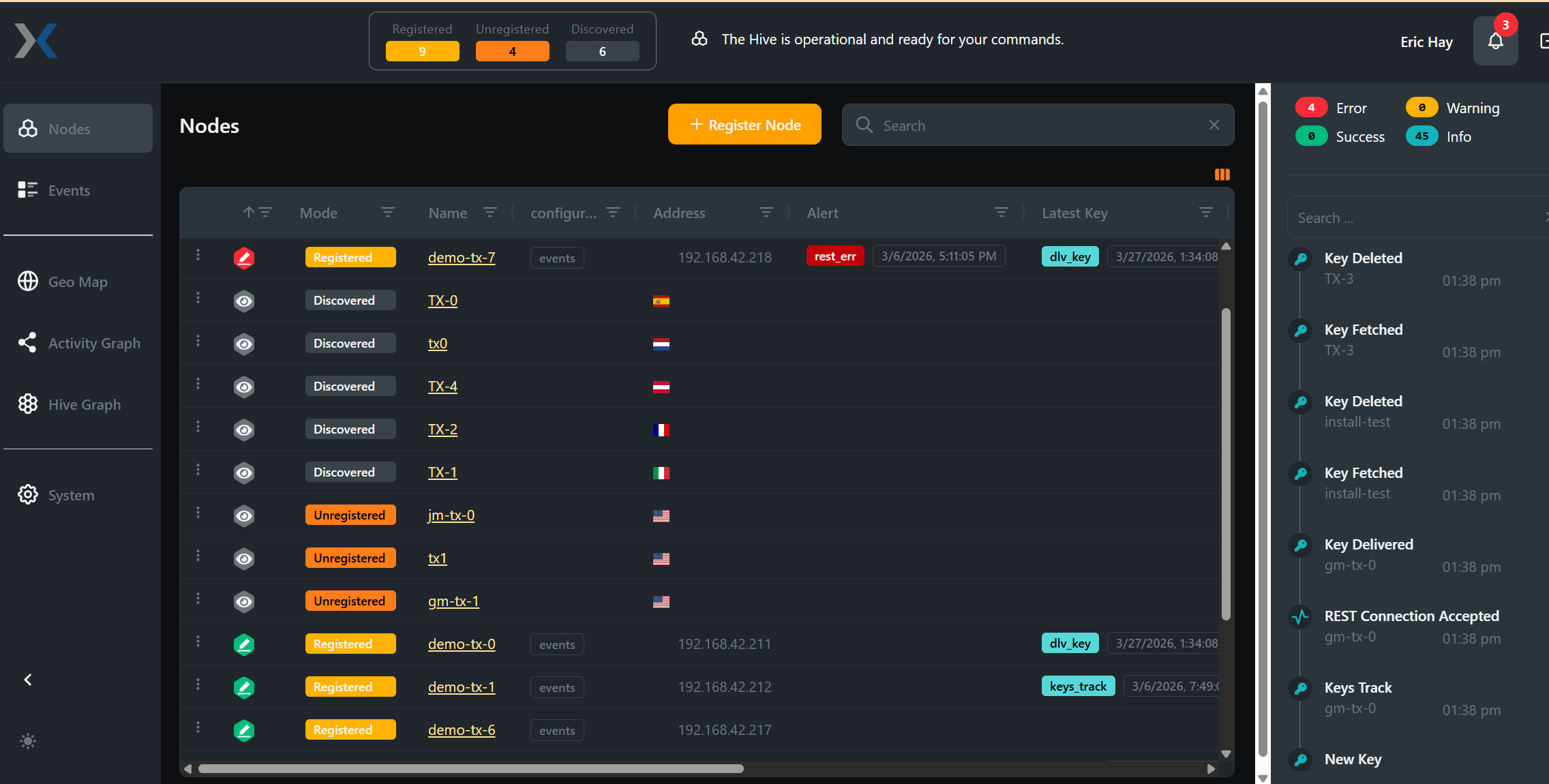Viewport: 1549px width, 784px height.
Task: Click the Register Node button
Action: pos(745,125)
